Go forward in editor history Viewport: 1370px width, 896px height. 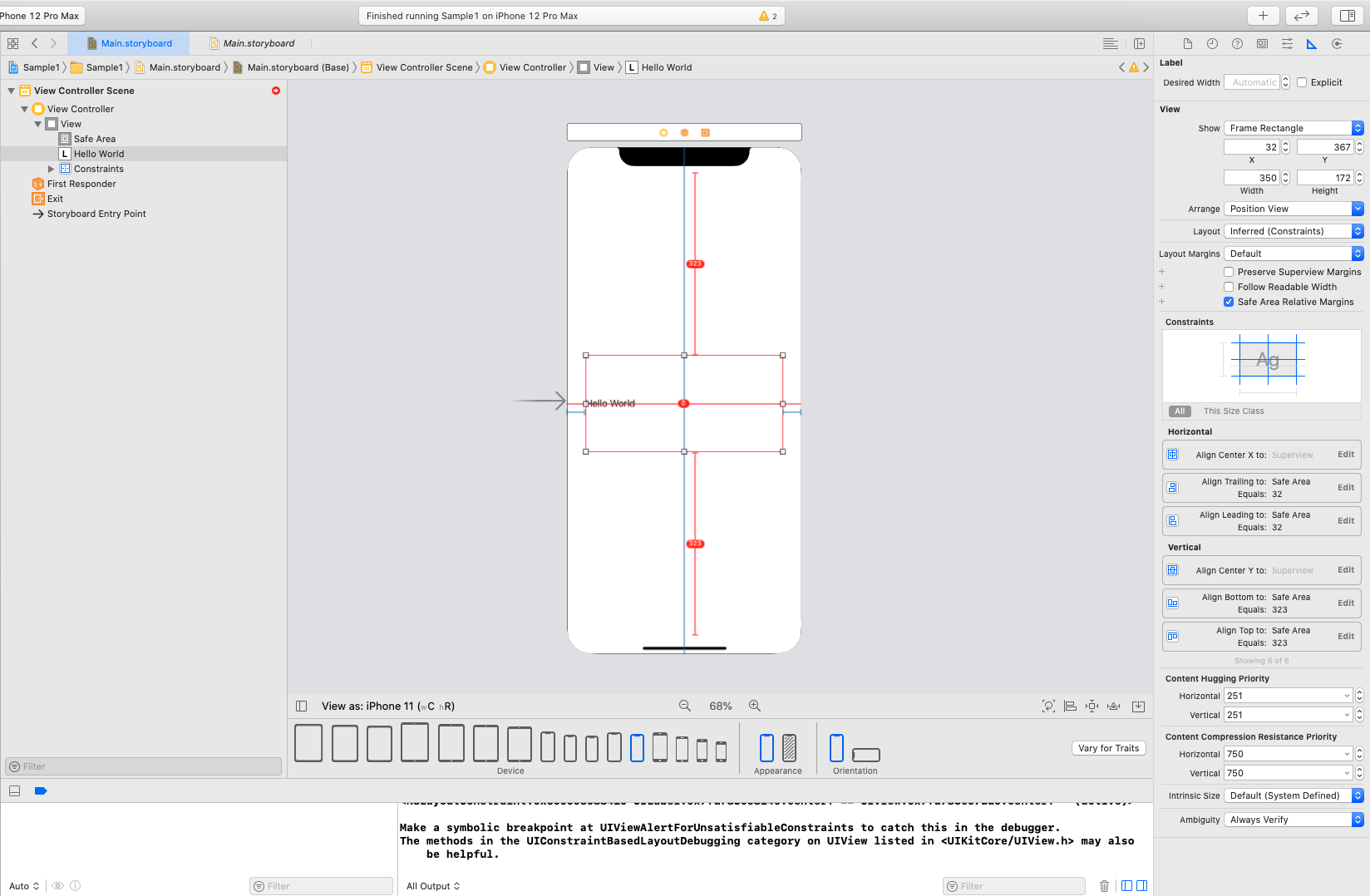coord(53,43)
